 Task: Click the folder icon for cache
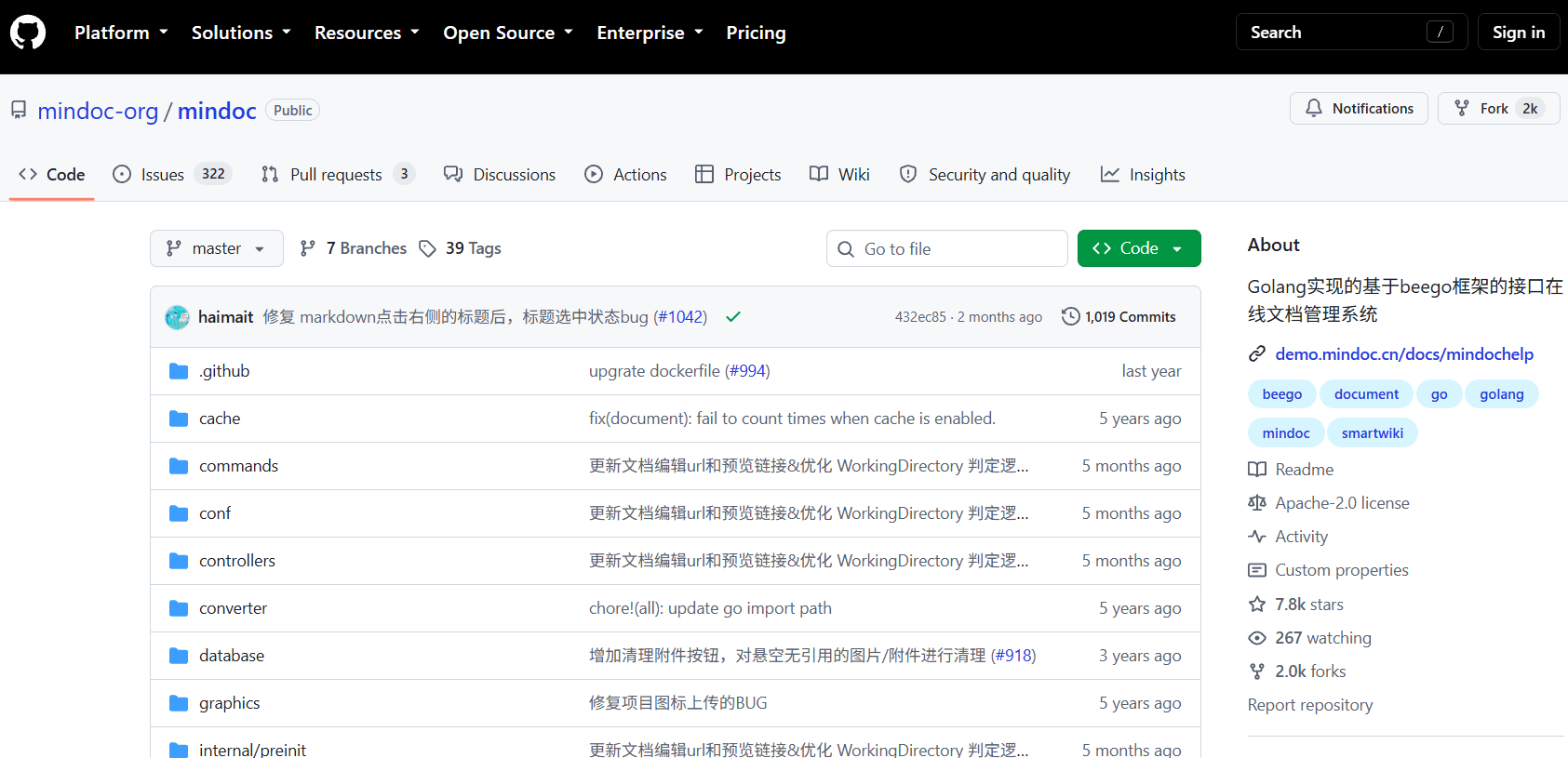coord(179,419)
